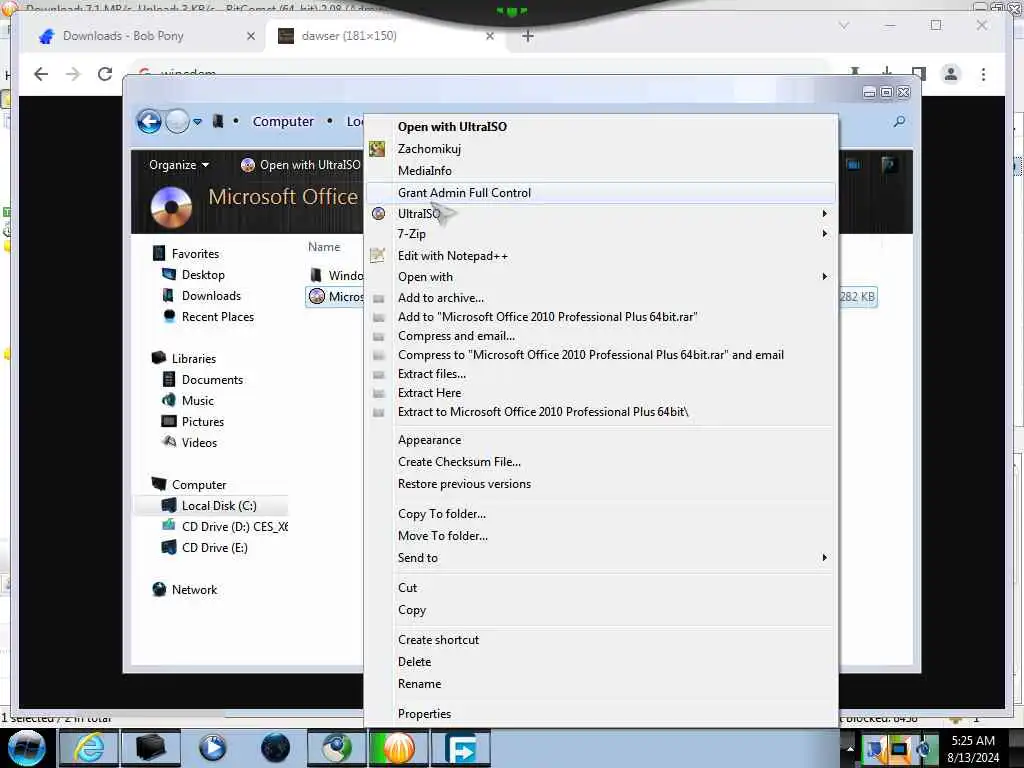Image resolution: width=1024 pixels, height=768 pixels.
Task: Open Recent Places in the sidebar
Action: tap(217, 317)
